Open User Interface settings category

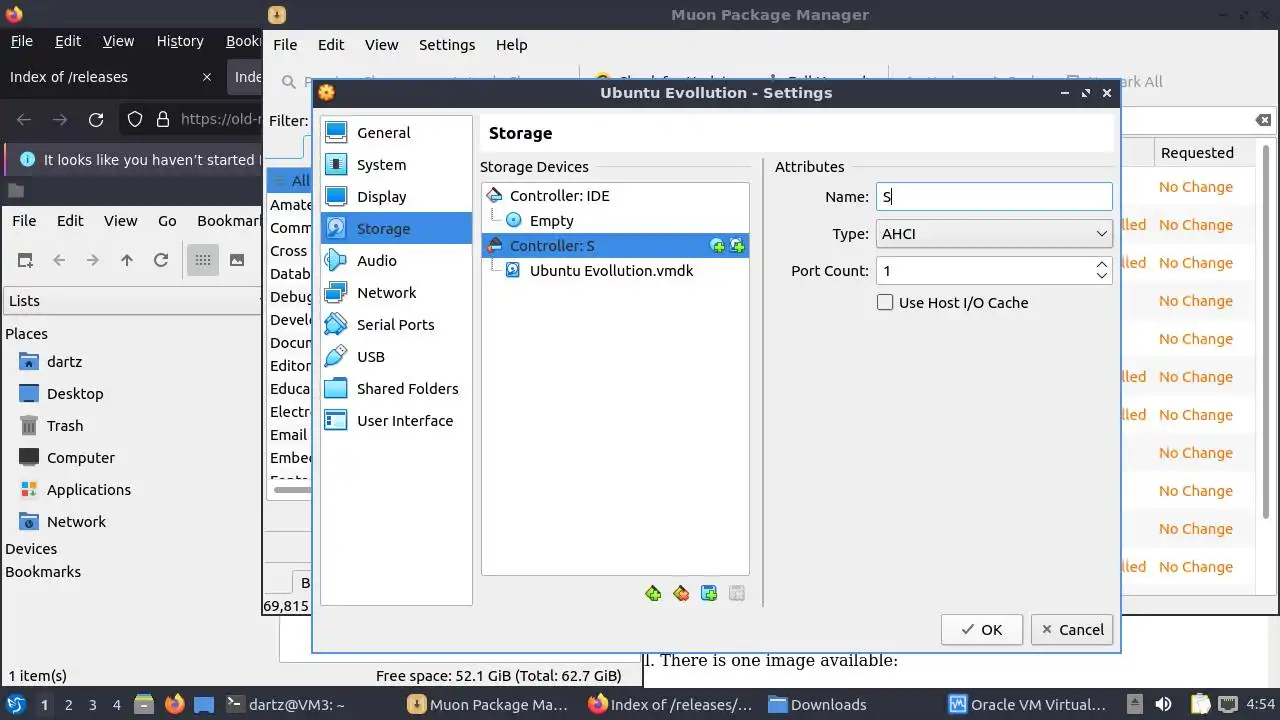pos(396,421)
